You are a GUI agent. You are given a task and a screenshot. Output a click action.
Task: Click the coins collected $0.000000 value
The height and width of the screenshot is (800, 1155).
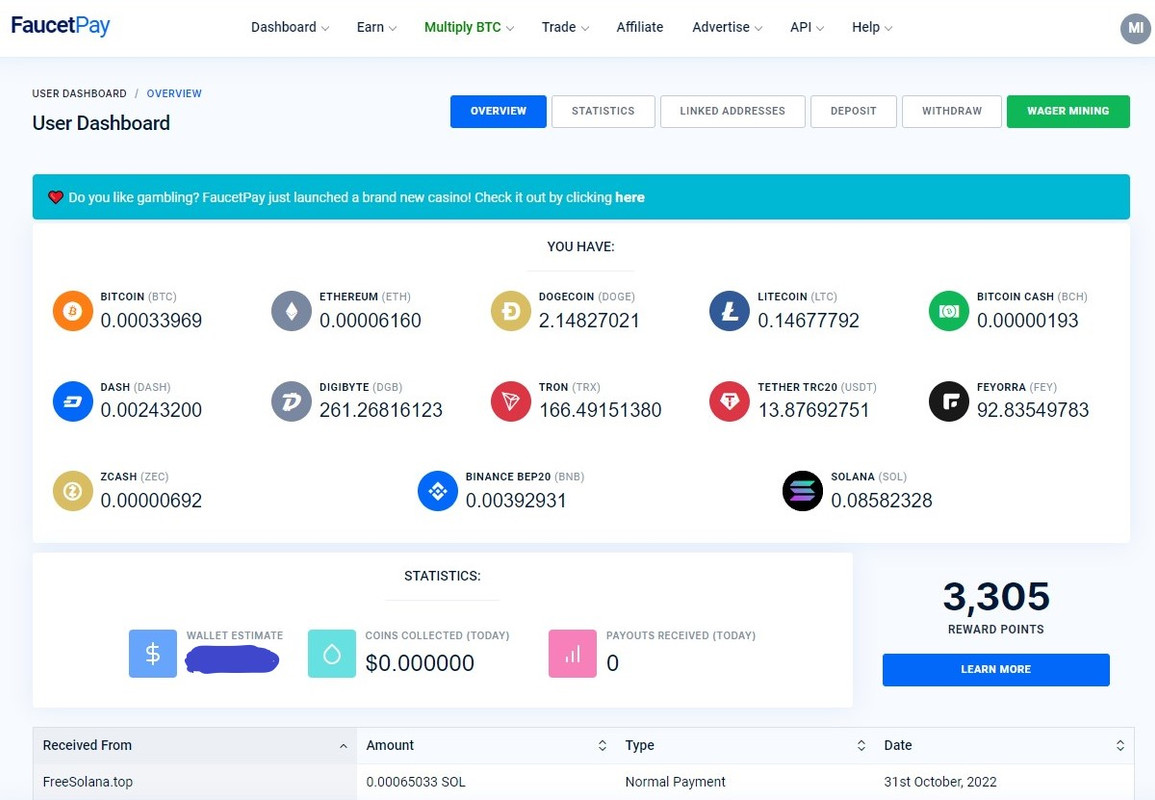pos(420,663)
